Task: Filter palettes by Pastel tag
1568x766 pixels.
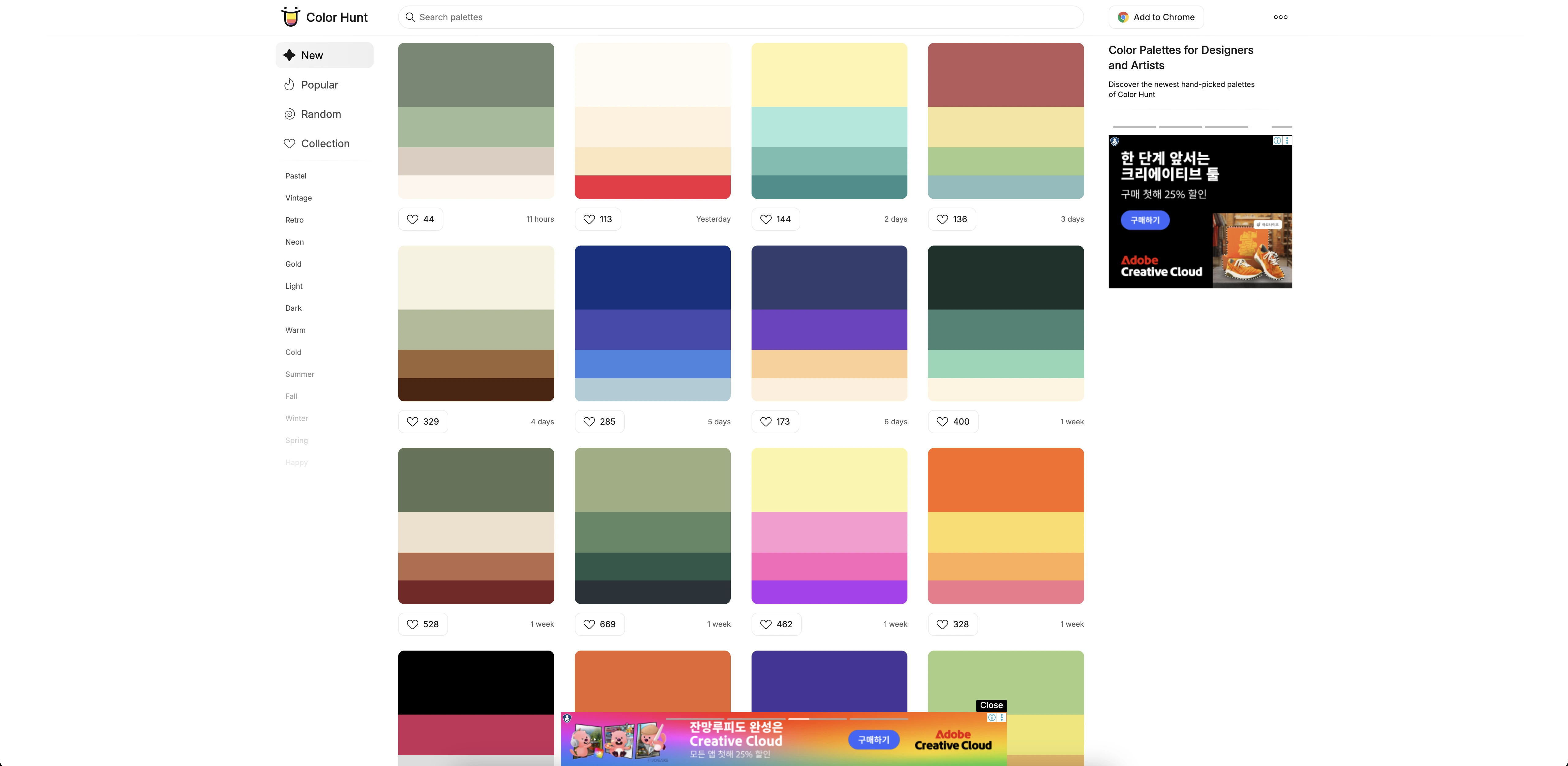Action: point(296,176)
